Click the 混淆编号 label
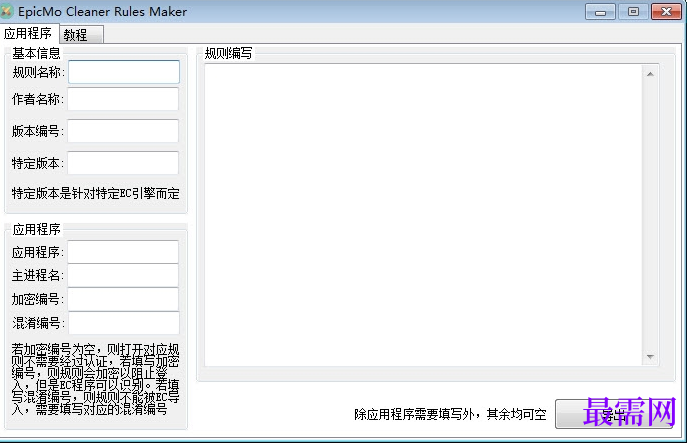The height and width of the screenshot is (443, 695). coord(39,323)
